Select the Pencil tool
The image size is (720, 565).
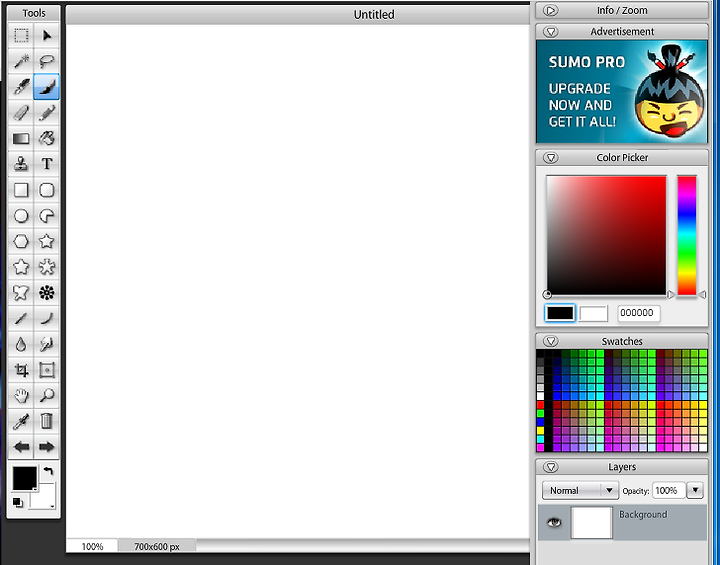(46, 113)
